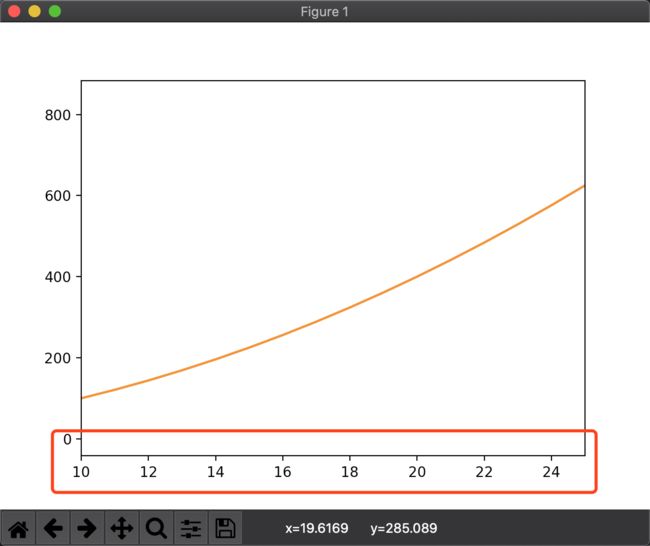Click the y=285.089 coordinate readout
The width and height of the screenshot is (650, 546).
(404, 528)
